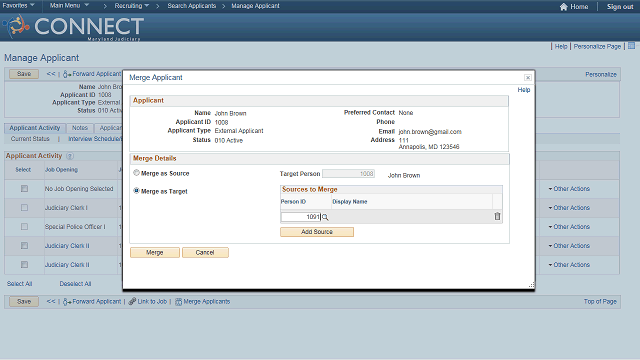Viewport: 640px width, 360px height.
Task: Click the Select All link
Action: click(x=19, y=284)
